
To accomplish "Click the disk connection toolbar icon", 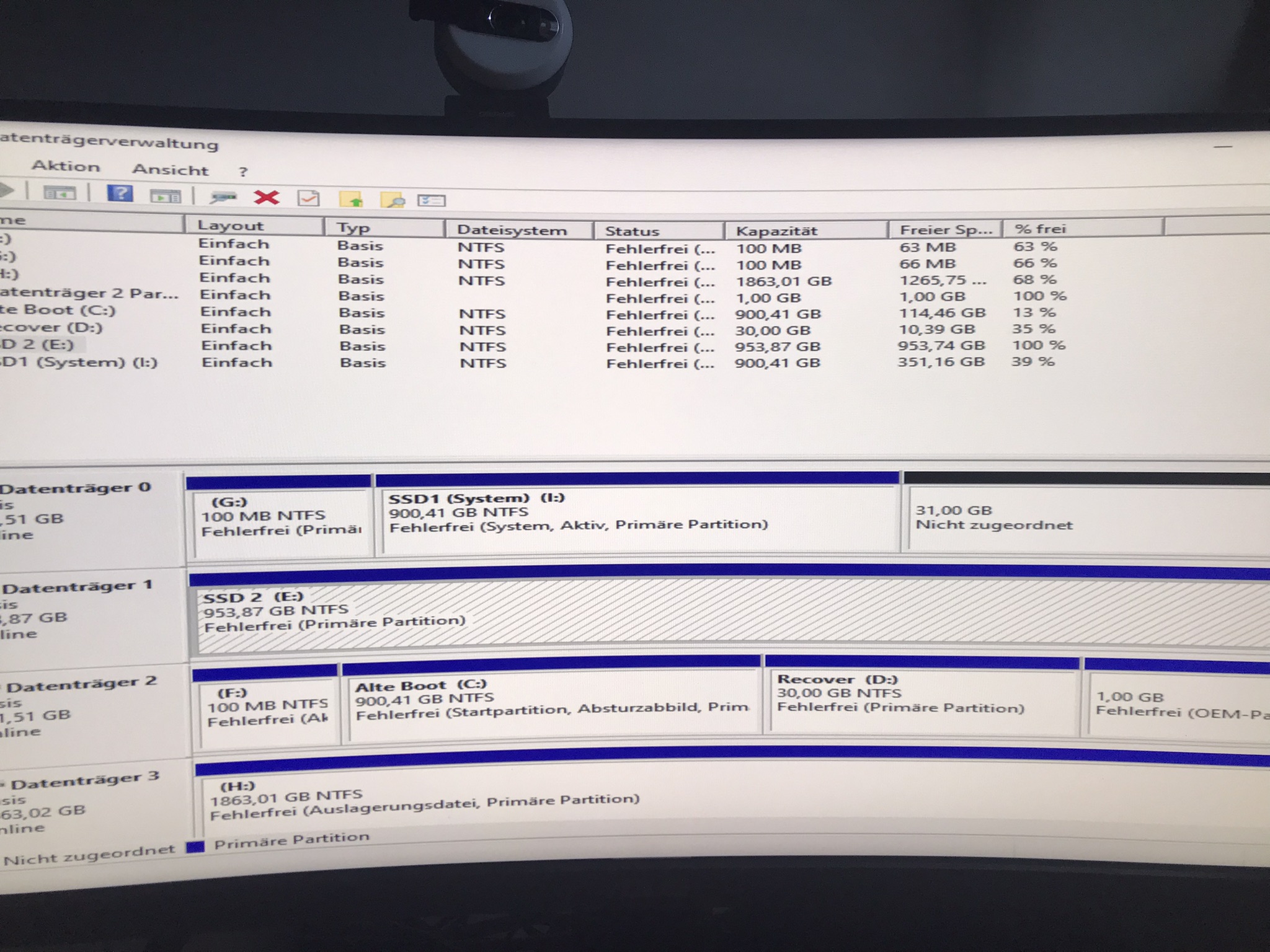I will (223, 198).
